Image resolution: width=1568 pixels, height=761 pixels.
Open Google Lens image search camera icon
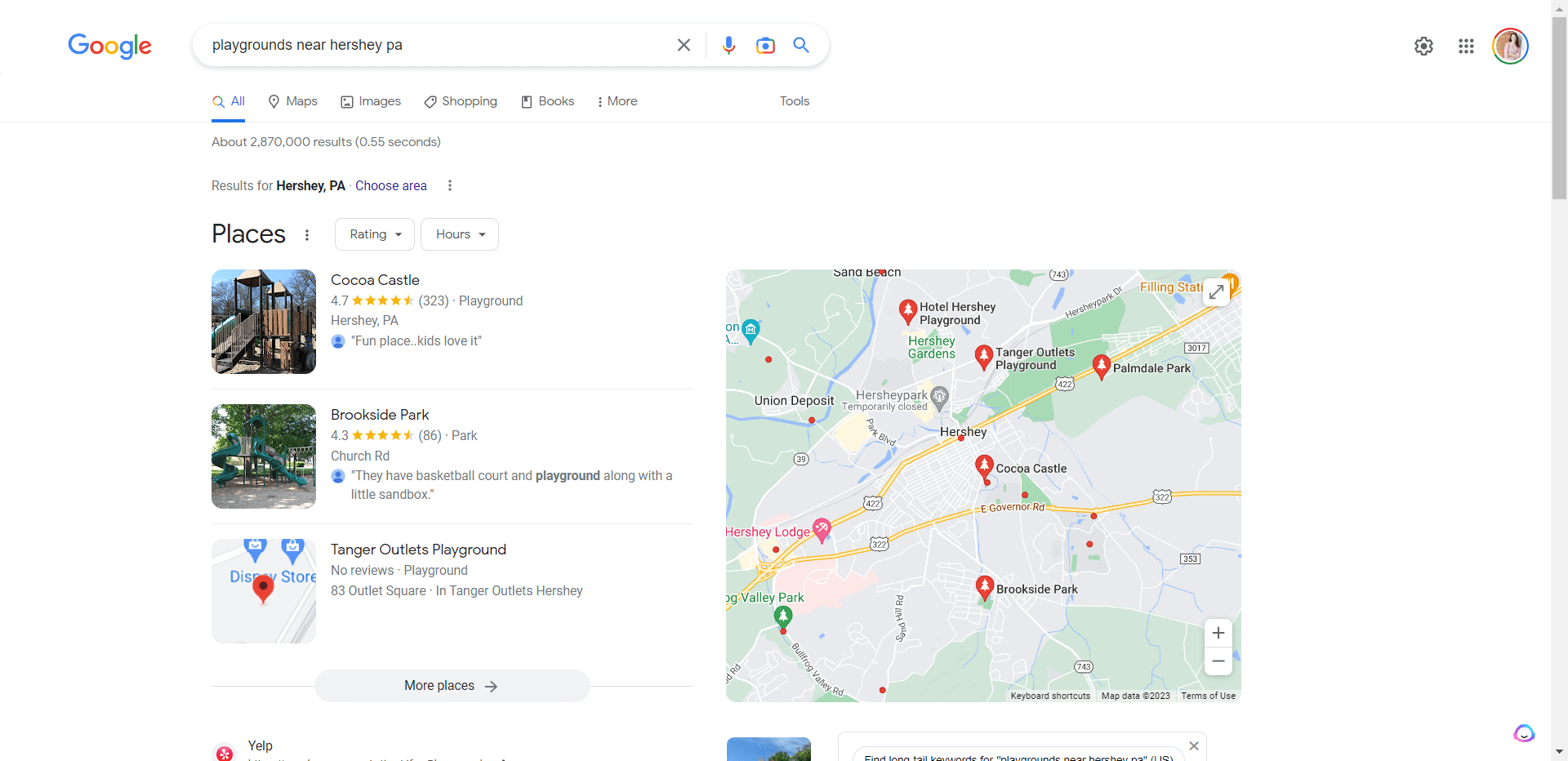pyautogui.click(x=765, y=45)
